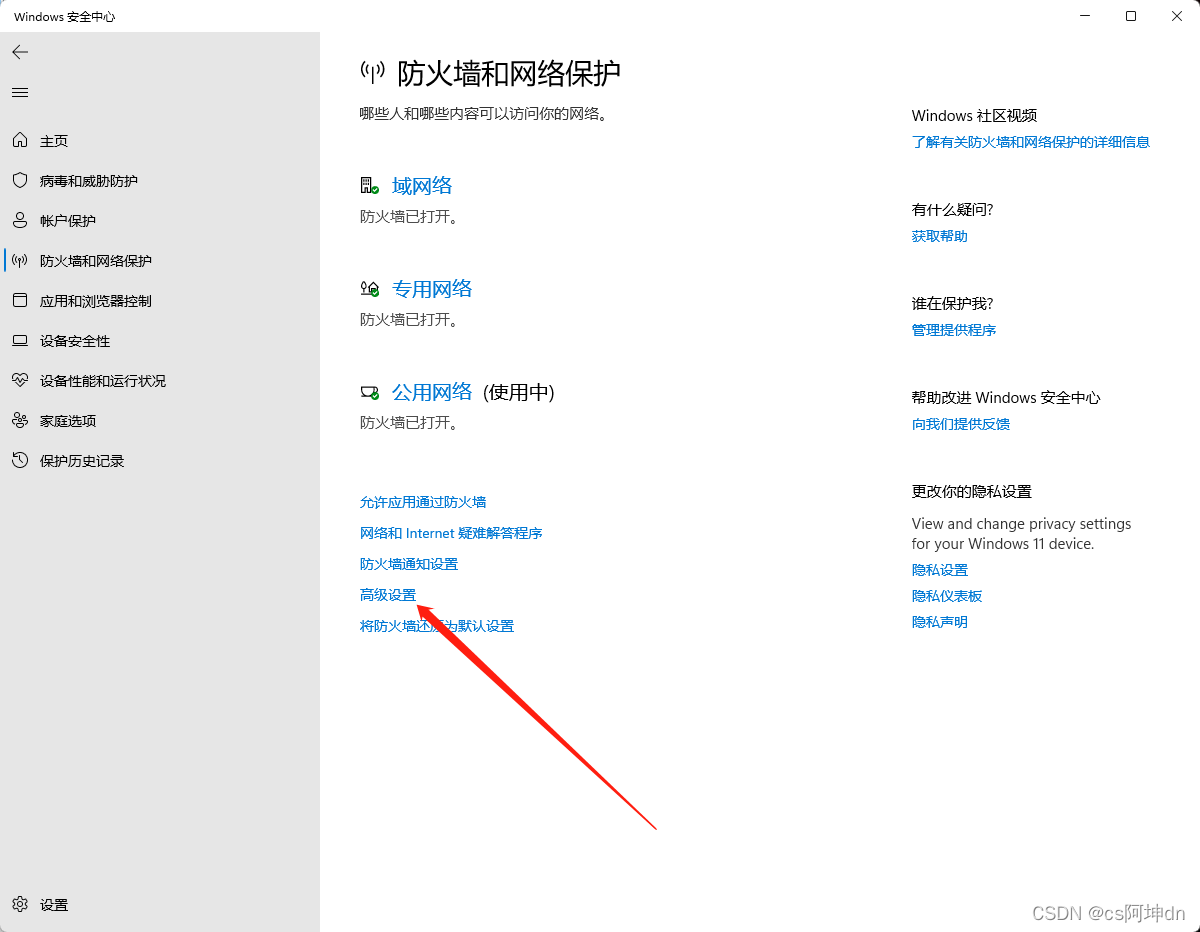Click the person icon for 帐户保护
Screen dimensions: 1200x932
tap(20, 221)
